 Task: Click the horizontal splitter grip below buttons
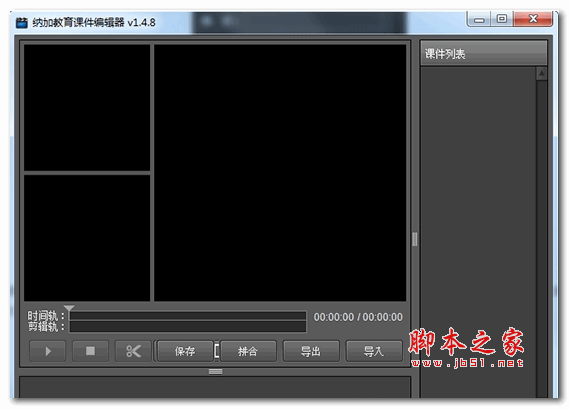pyautogui.click(x=215, y=371)
